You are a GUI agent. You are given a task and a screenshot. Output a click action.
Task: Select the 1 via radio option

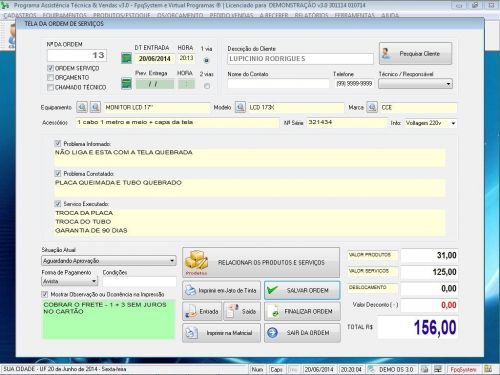pyautogui.click(x=206, y=60)
